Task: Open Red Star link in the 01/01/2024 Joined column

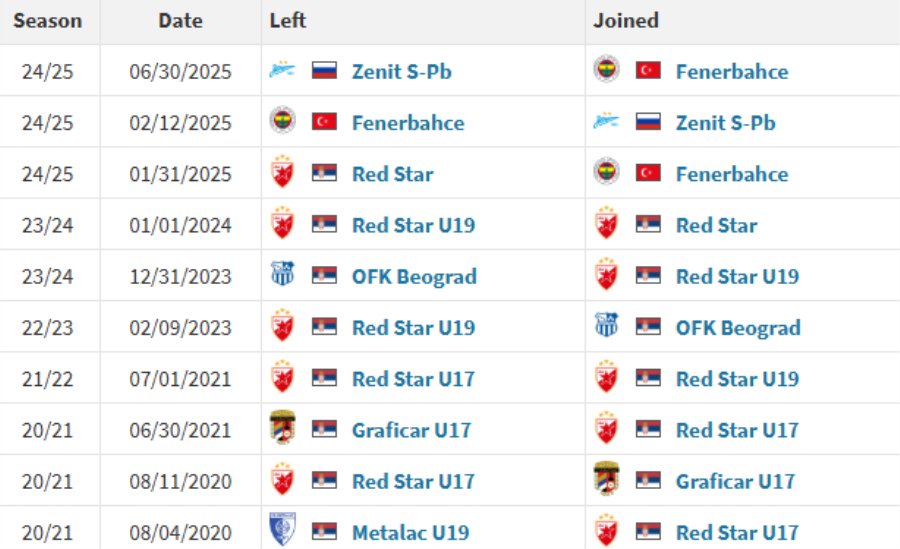Action: [x=716, y=225]
